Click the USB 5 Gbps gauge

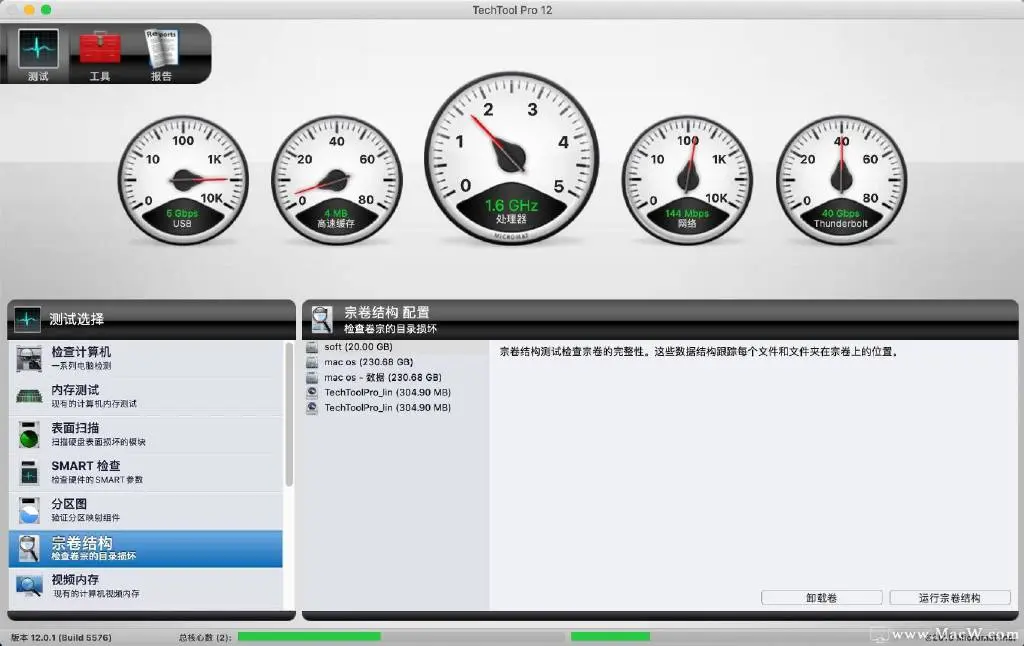pos(183,180)
